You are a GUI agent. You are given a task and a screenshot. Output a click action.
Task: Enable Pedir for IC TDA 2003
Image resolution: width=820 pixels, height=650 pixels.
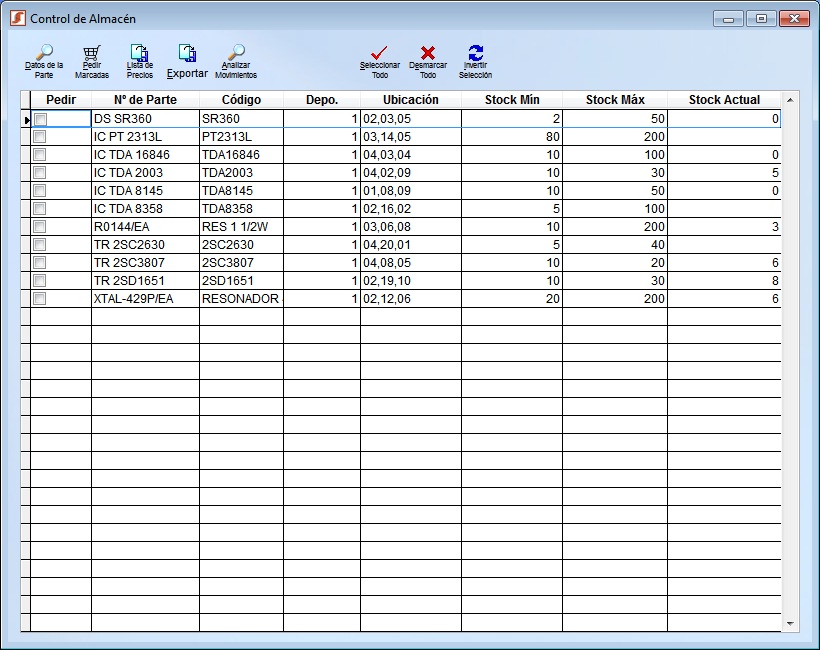[38, 172]
